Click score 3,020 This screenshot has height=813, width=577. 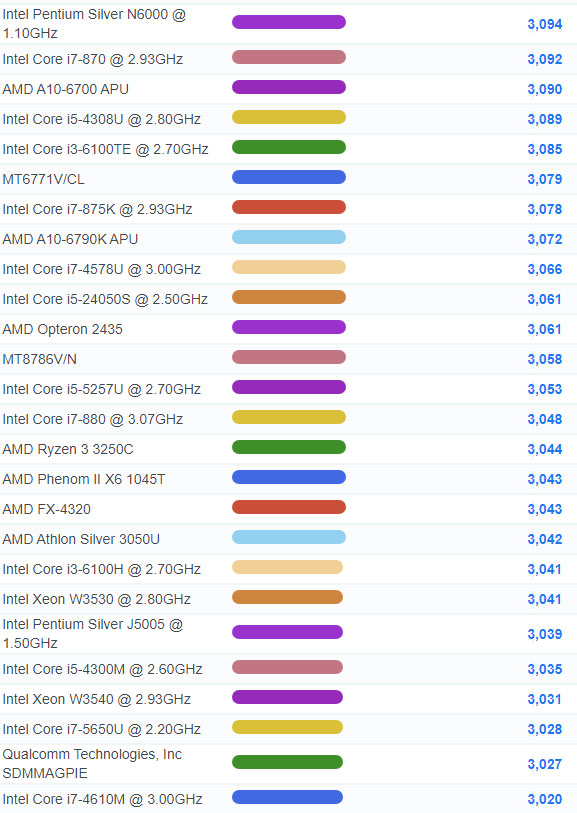(x=545, y=800)
